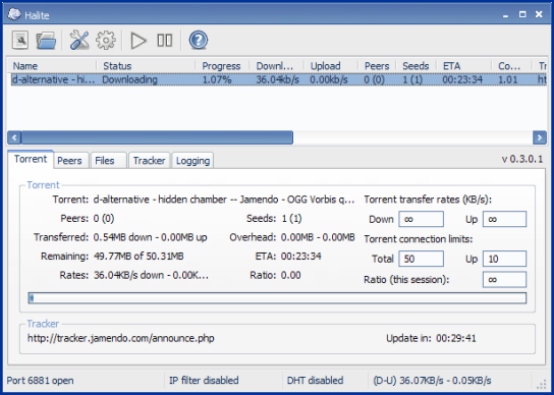The height and width of the screenshot is (395, 554).
Task: Switch to the Logging tab
Action: coord(193,160)
